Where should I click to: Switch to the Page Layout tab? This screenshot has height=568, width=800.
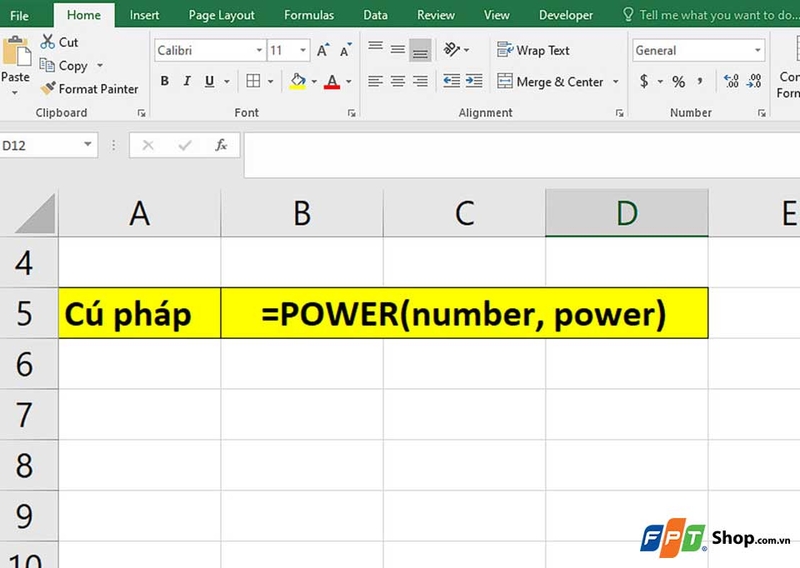pos(221,15)
